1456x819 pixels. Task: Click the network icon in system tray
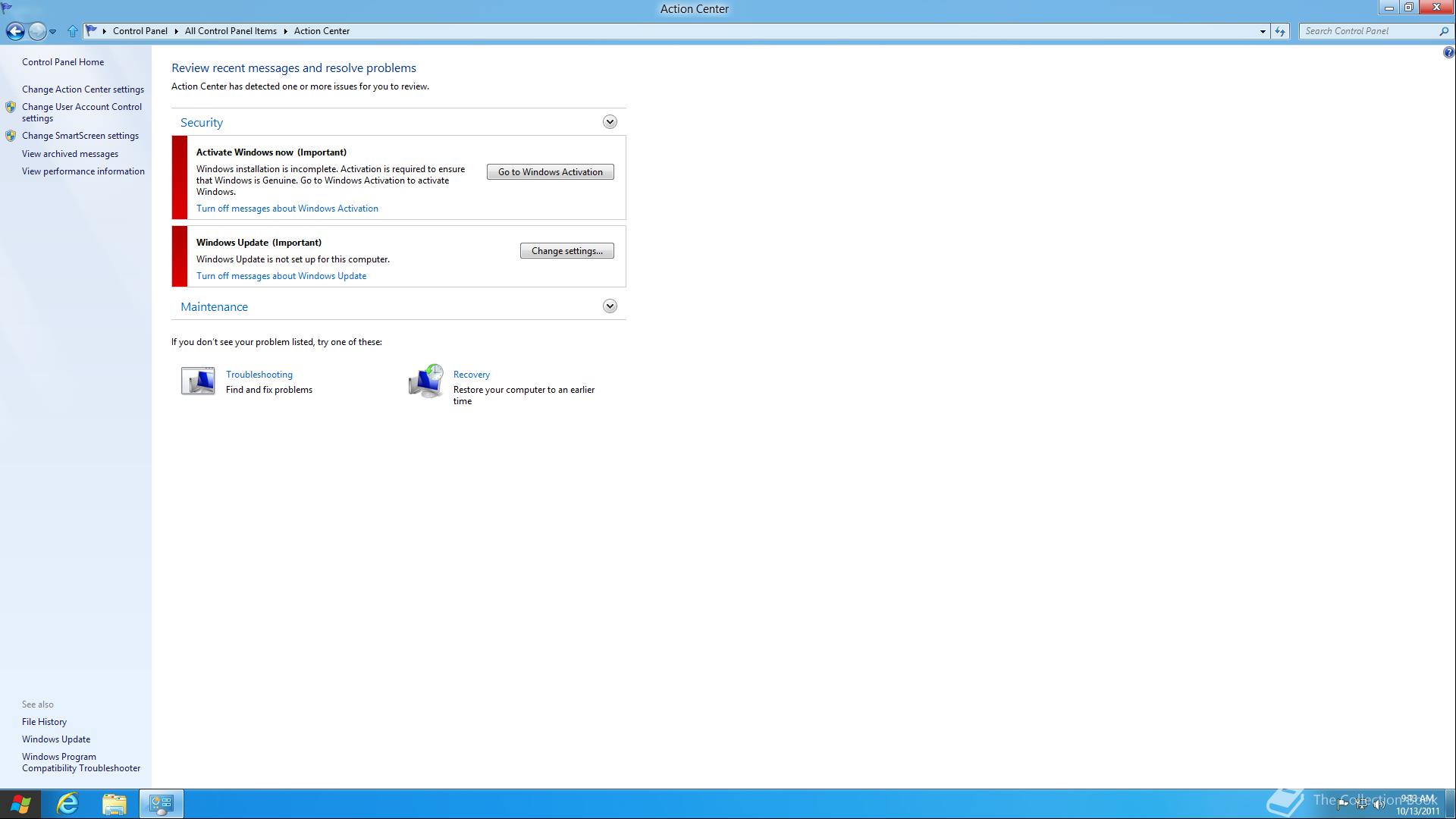tap(1361, 804)
